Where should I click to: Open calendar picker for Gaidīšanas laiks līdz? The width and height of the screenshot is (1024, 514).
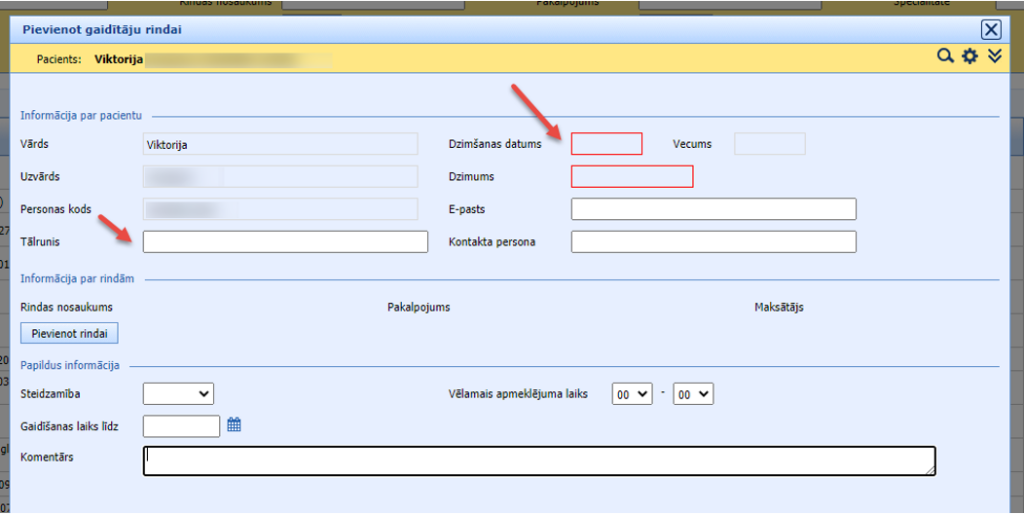pyautogui.click(x=234, y=425)
